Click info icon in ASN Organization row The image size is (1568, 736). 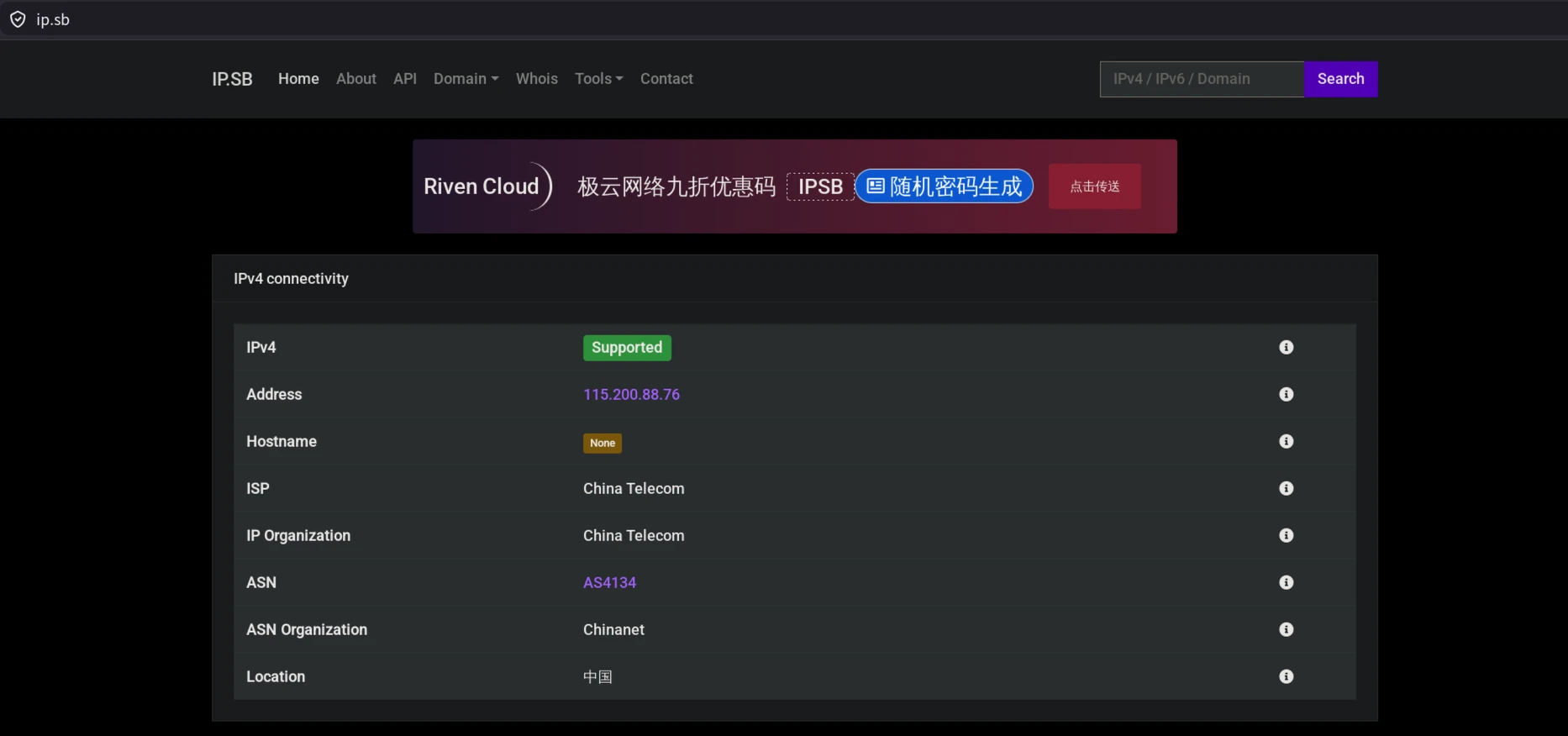[1286, 629]
